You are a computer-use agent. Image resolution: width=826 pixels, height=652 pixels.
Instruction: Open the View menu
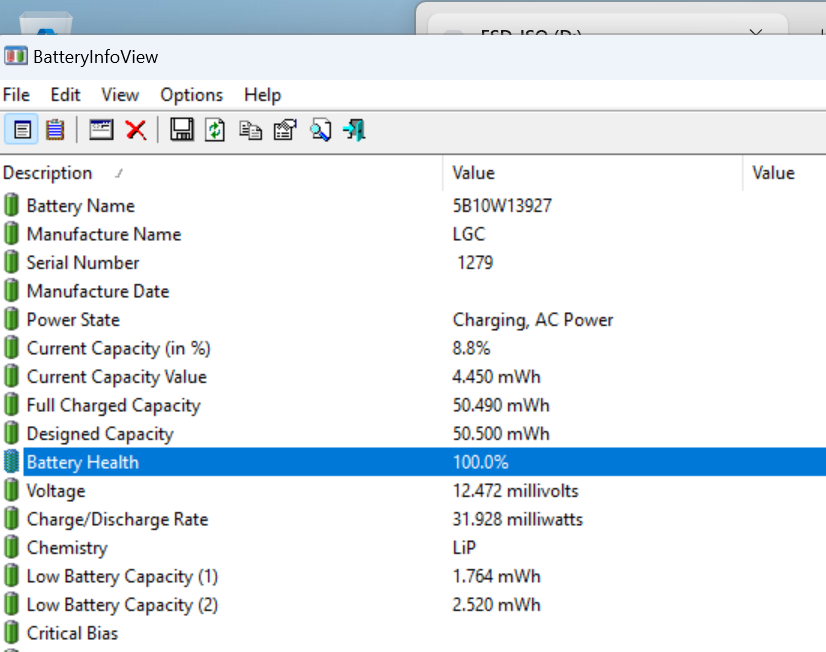[x=120, y=95]
